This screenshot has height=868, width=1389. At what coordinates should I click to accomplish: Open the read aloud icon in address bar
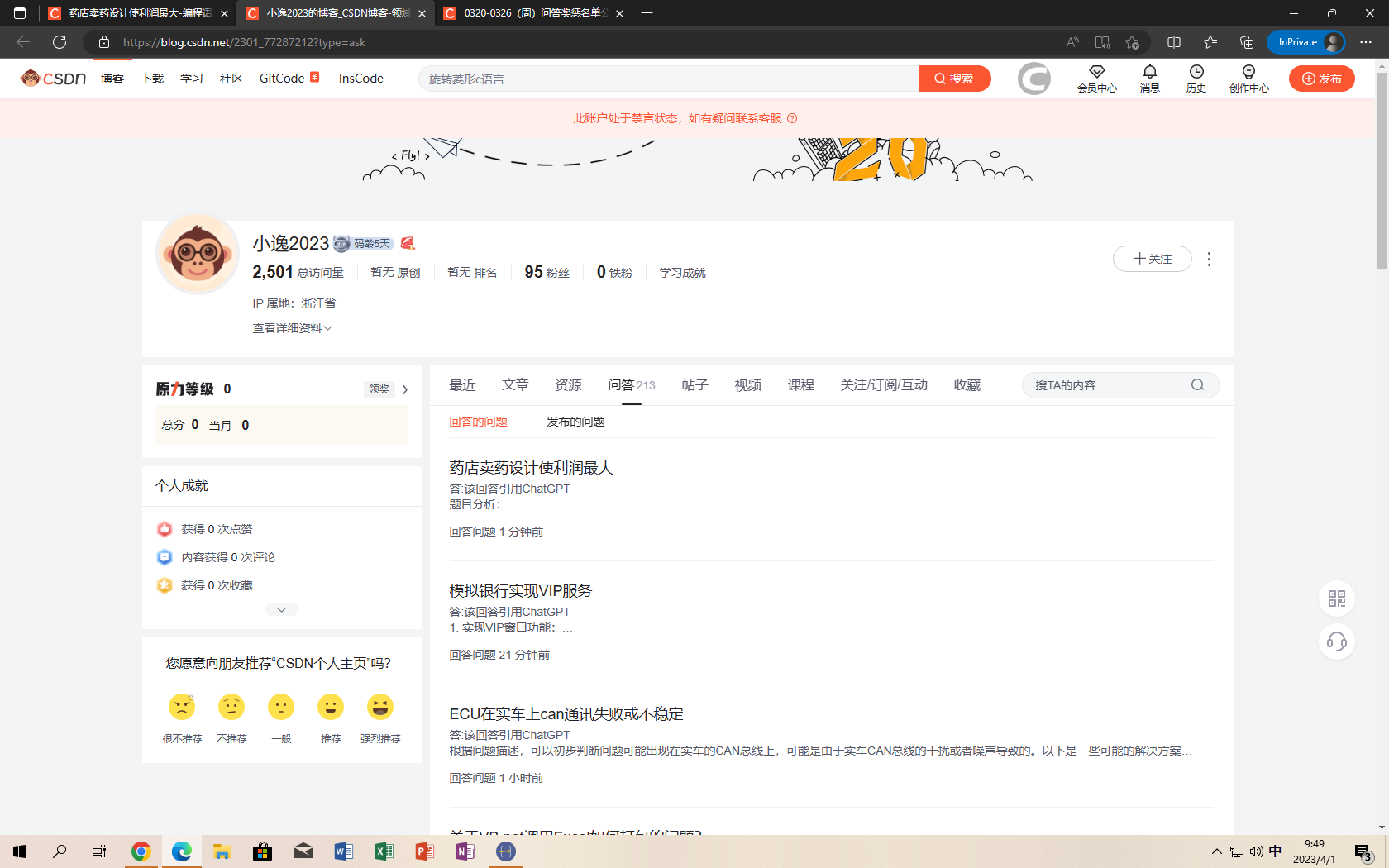1072,42
